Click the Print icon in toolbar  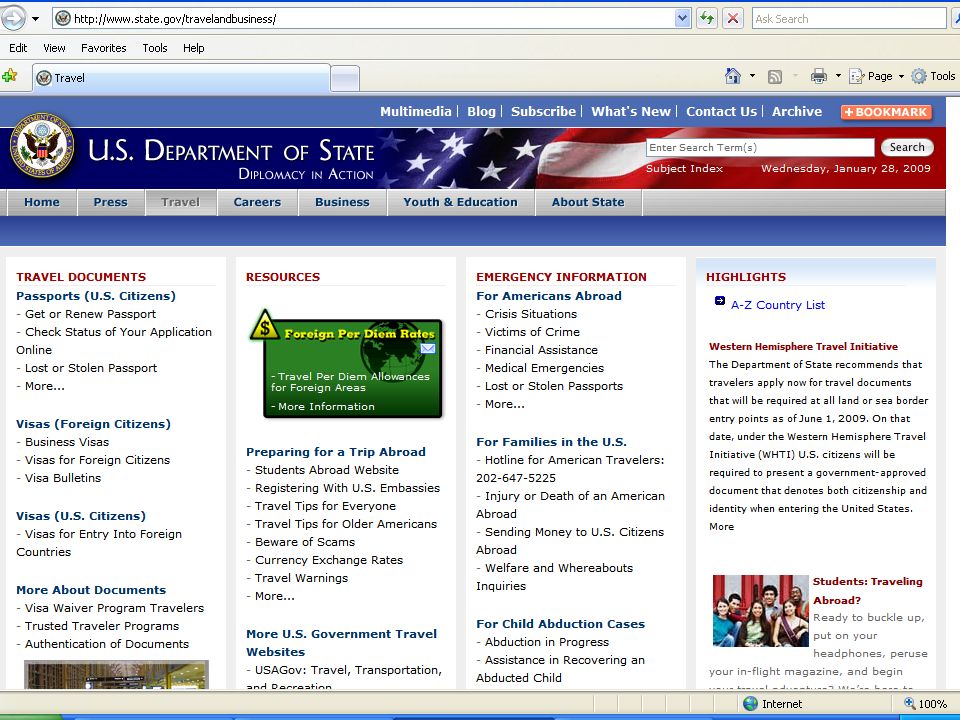click(x=819, y=76)
